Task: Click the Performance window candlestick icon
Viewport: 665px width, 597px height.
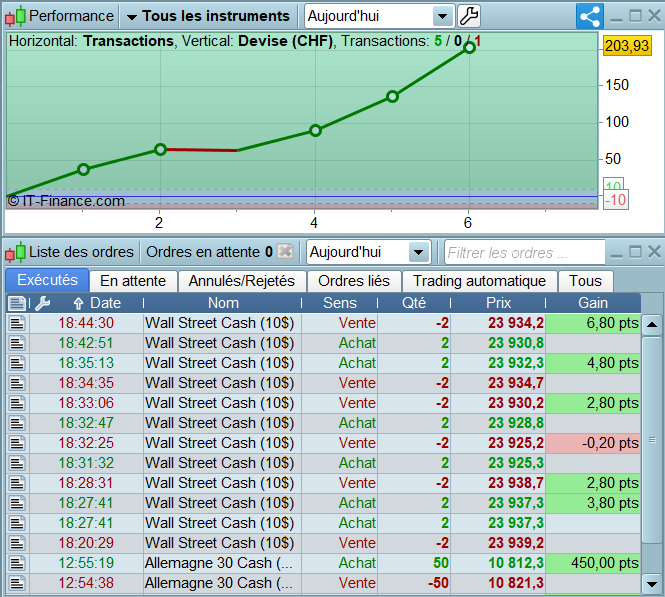Action: (x=15, y=16)
